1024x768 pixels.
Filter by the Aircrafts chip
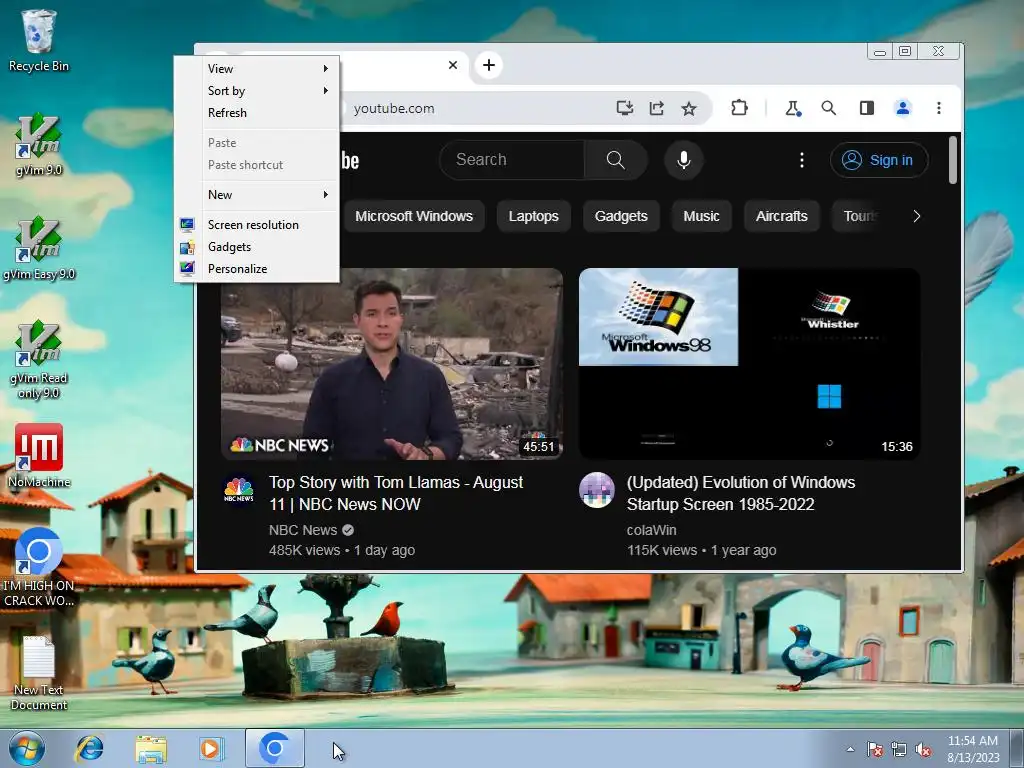point(782,216)
